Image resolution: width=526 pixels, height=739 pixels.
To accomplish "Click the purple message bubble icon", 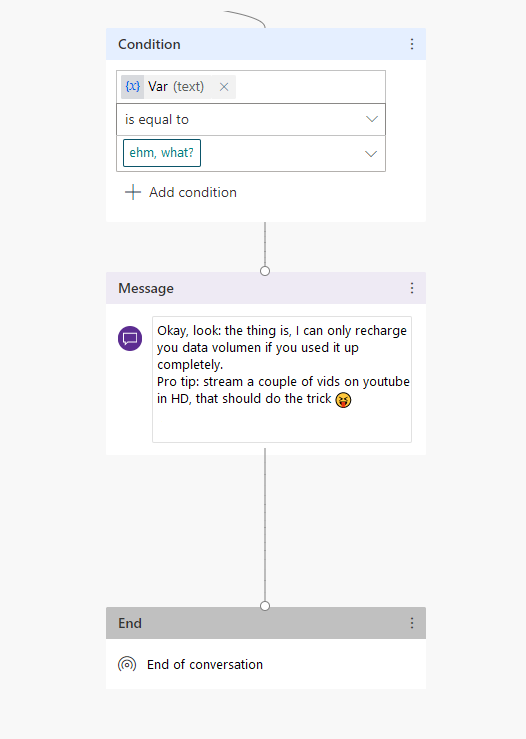I will pyautogui.click(x=130, y=338).
